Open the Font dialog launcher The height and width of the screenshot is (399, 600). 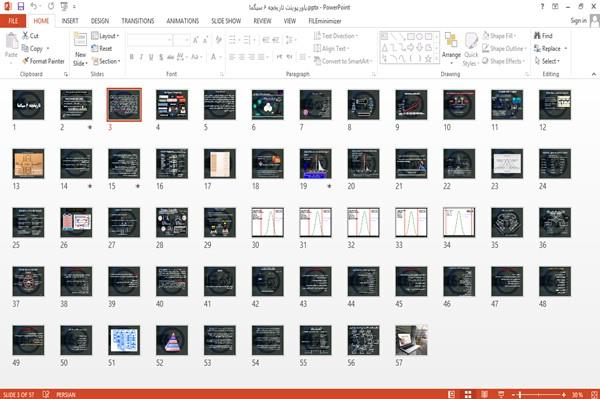coord(222,75)
